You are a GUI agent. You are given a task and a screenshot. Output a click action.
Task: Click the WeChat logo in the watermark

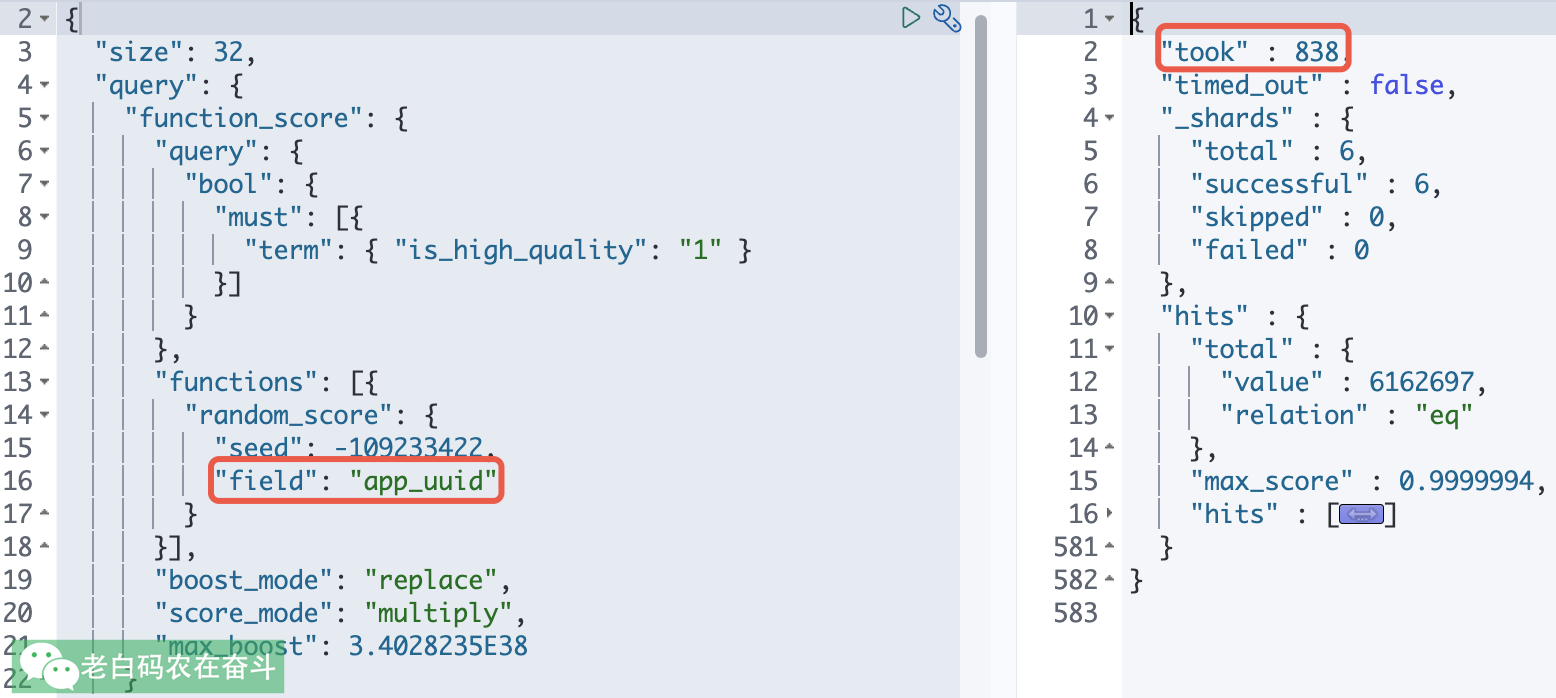pyautogui.click(x=49, y=665)
